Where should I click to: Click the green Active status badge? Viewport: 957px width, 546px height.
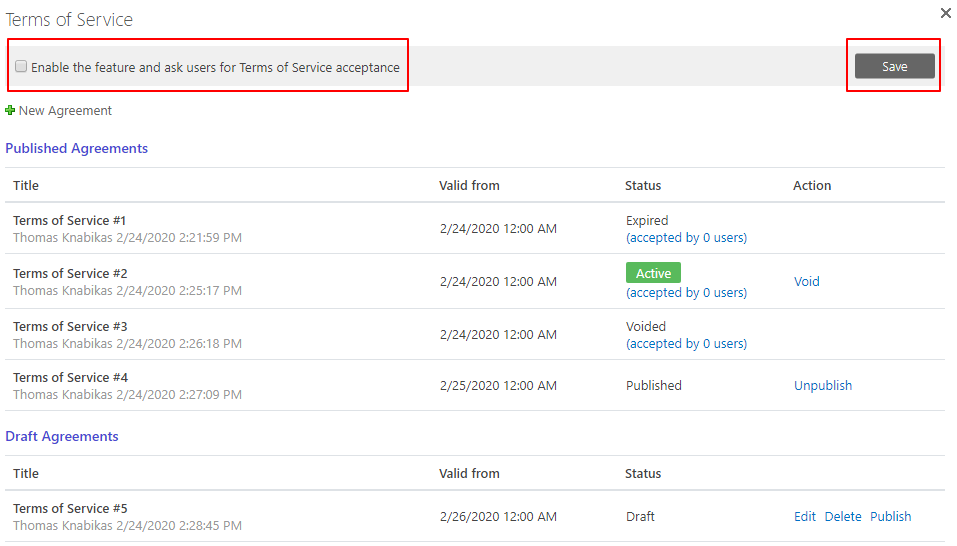653,273
